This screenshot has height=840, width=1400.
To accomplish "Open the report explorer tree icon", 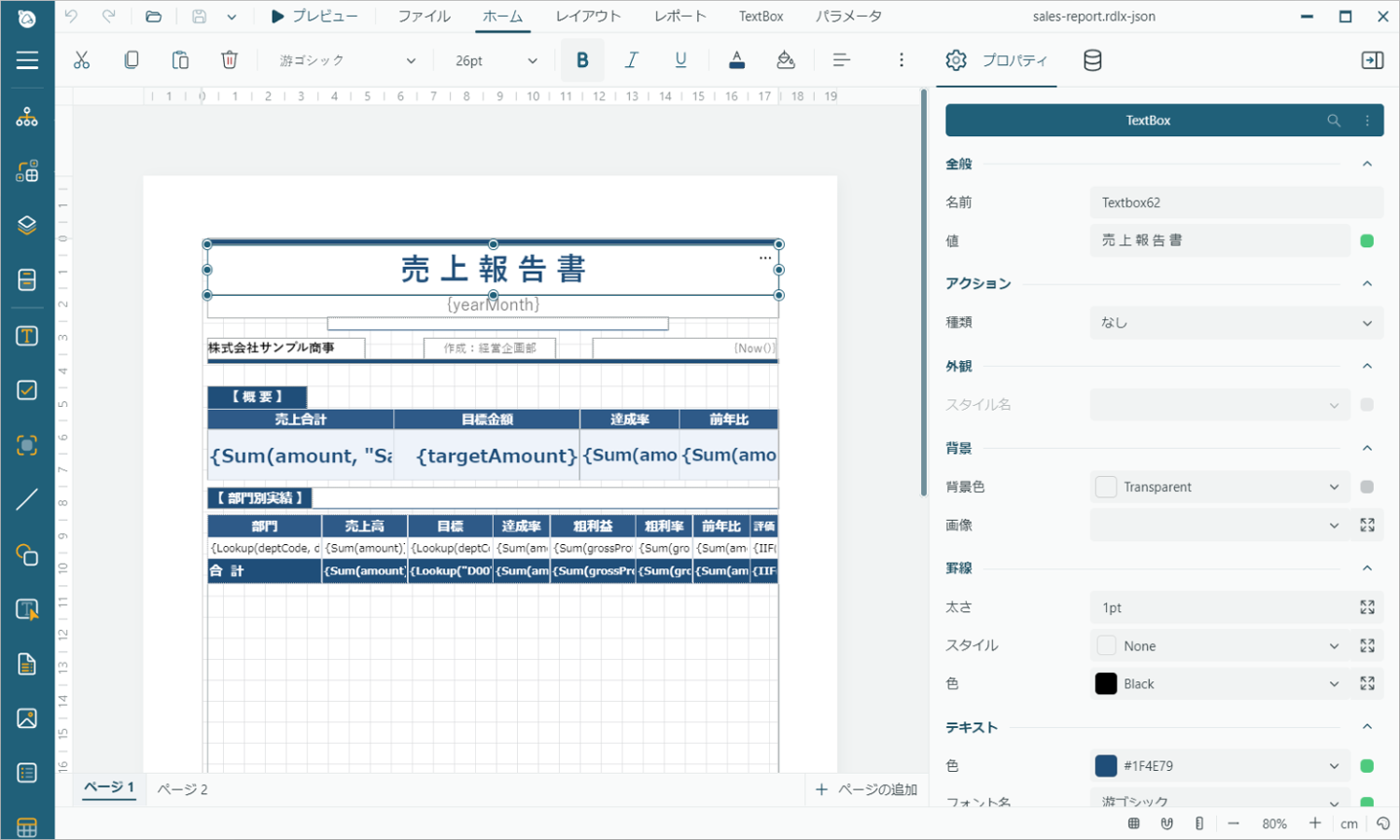I will coord(27,117).
